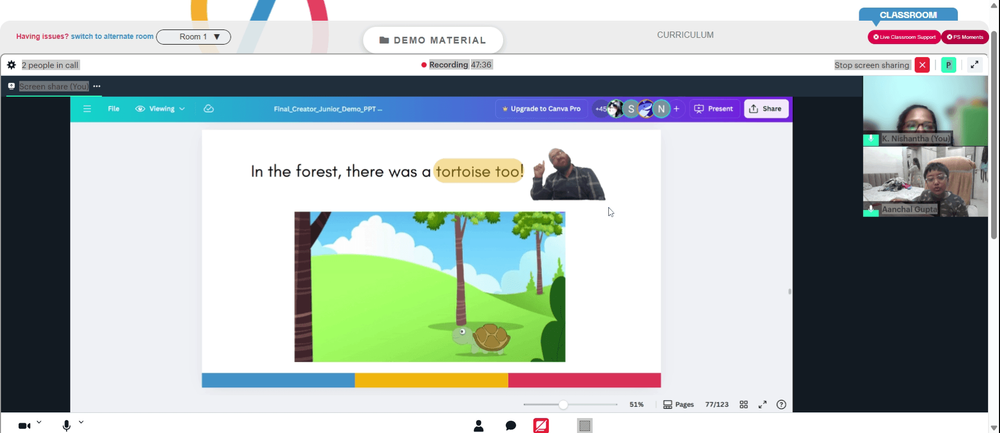This screenshot has width=1000, height=433.
Task: Click Upgrade to Canva Pro button
Action: [541, 109]
